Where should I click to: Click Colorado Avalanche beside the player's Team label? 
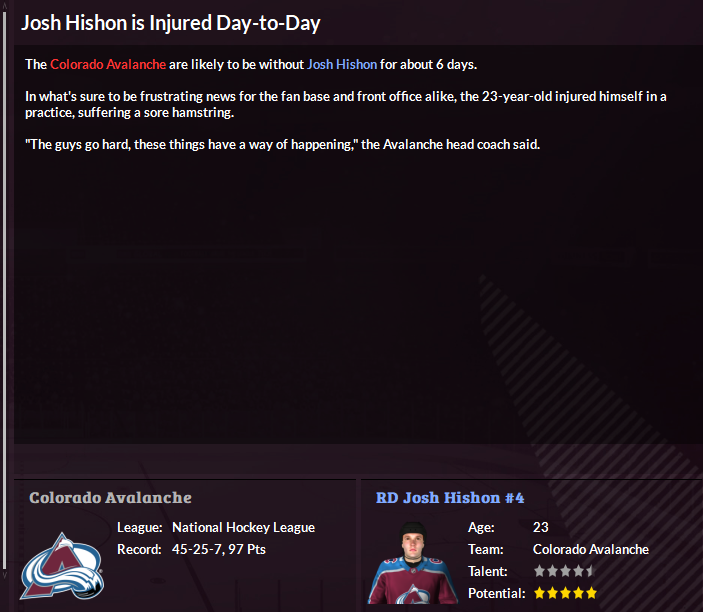pos(590,549)
